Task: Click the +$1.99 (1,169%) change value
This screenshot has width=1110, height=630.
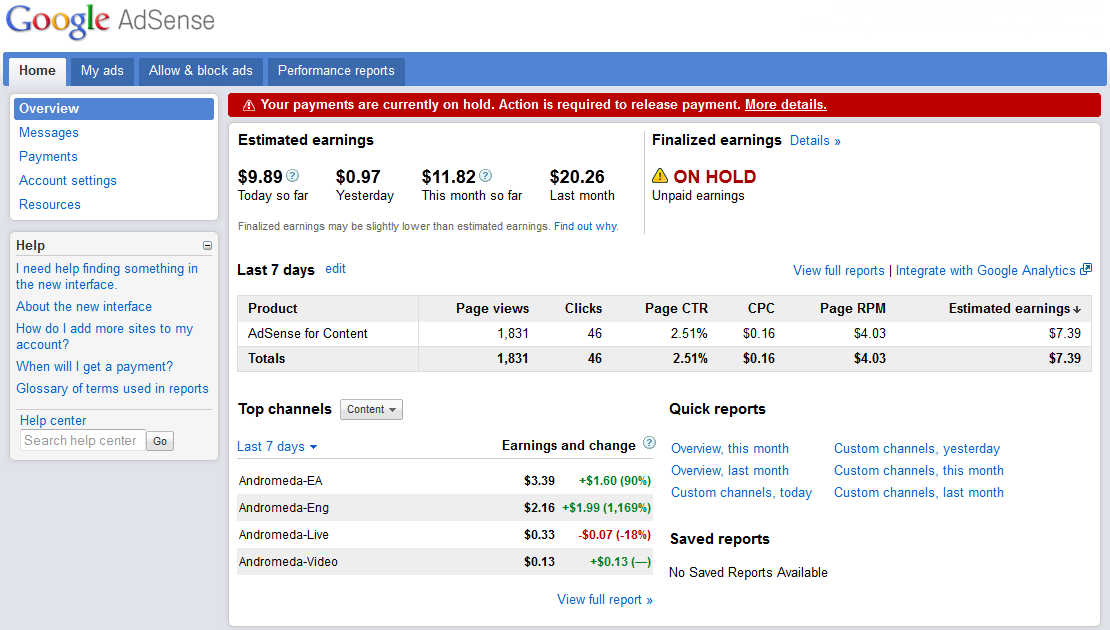Action: pos(607,508)
